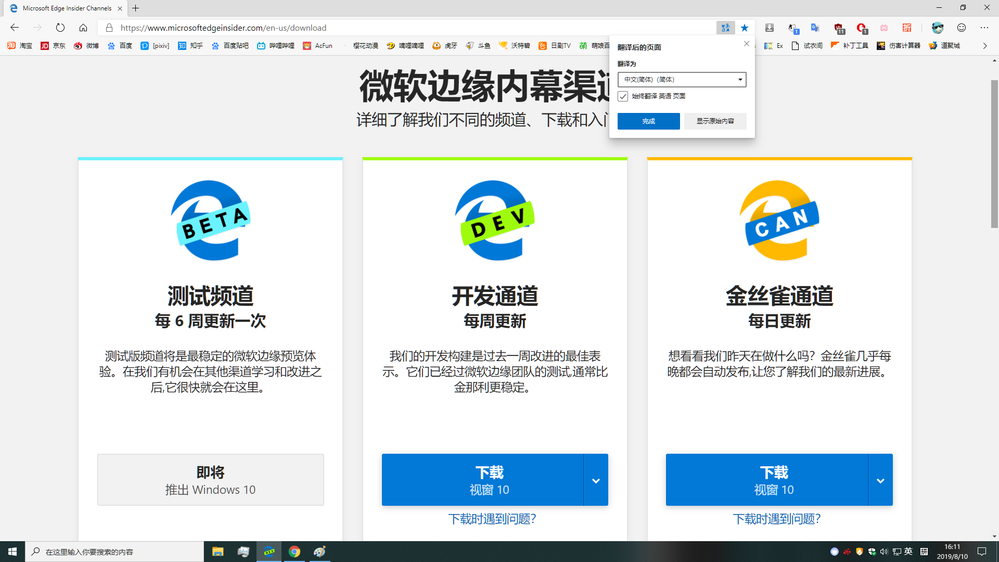Click the Windows taskbar search box
The height and width of the screenshot is (562, 999).
(115, 552)
